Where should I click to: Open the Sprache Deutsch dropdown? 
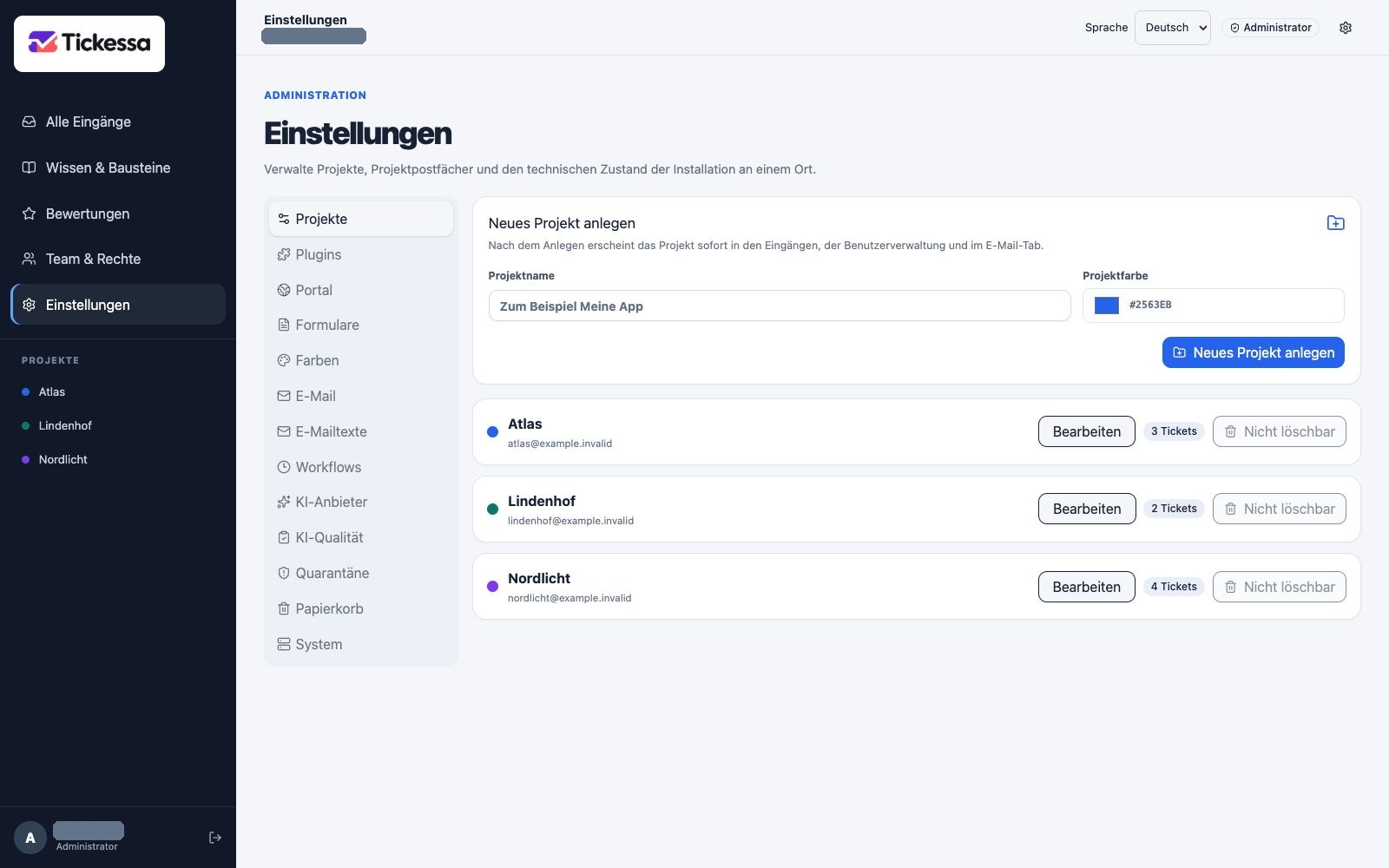[1173, 28]
